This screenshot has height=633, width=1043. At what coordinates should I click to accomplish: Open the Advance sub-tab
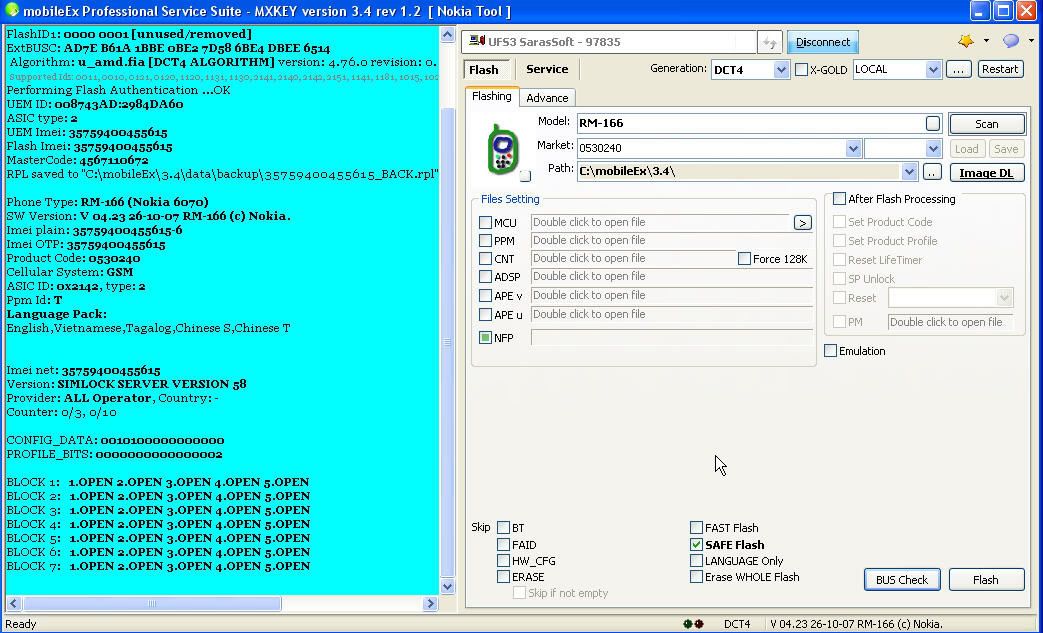547,98
